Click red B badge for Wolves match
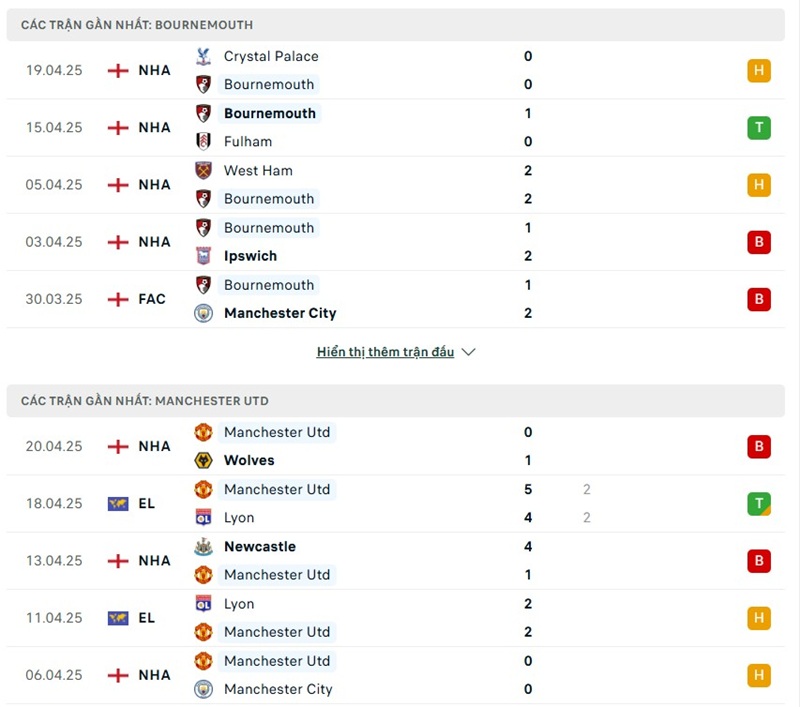The height and width of the screenshot is (707, 800). tap(759, 447)
